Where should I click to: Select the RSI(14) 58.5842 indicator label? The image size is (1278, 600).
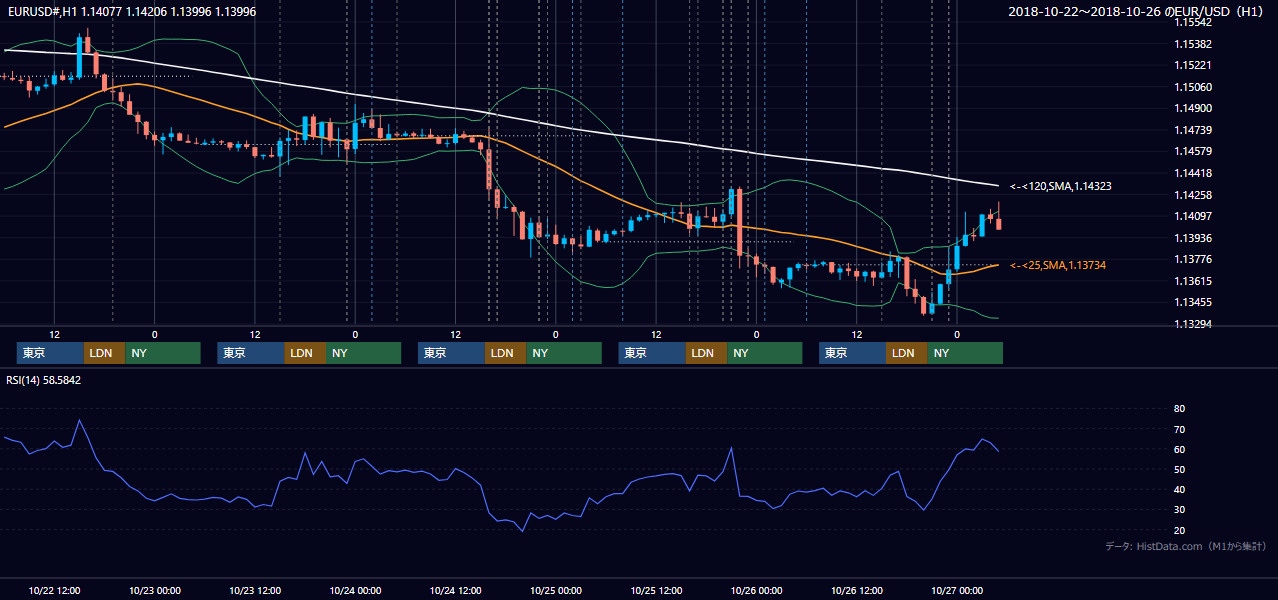(x=44, y=380)
